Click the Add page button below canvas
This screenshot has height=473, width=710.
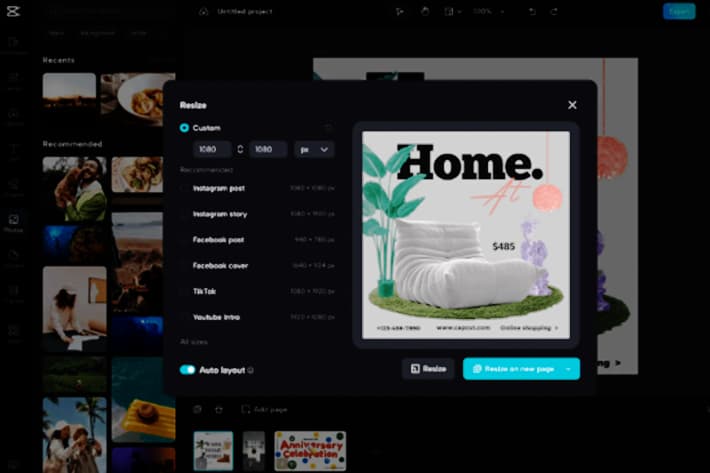264,410
